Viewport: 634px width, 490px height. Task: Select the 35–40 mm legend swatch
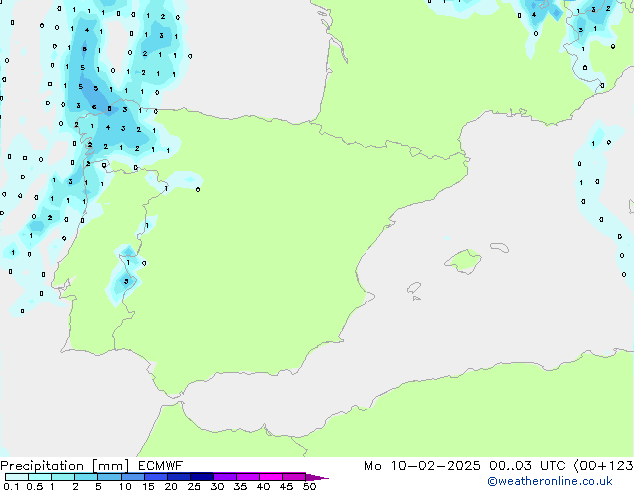[248, 477]
